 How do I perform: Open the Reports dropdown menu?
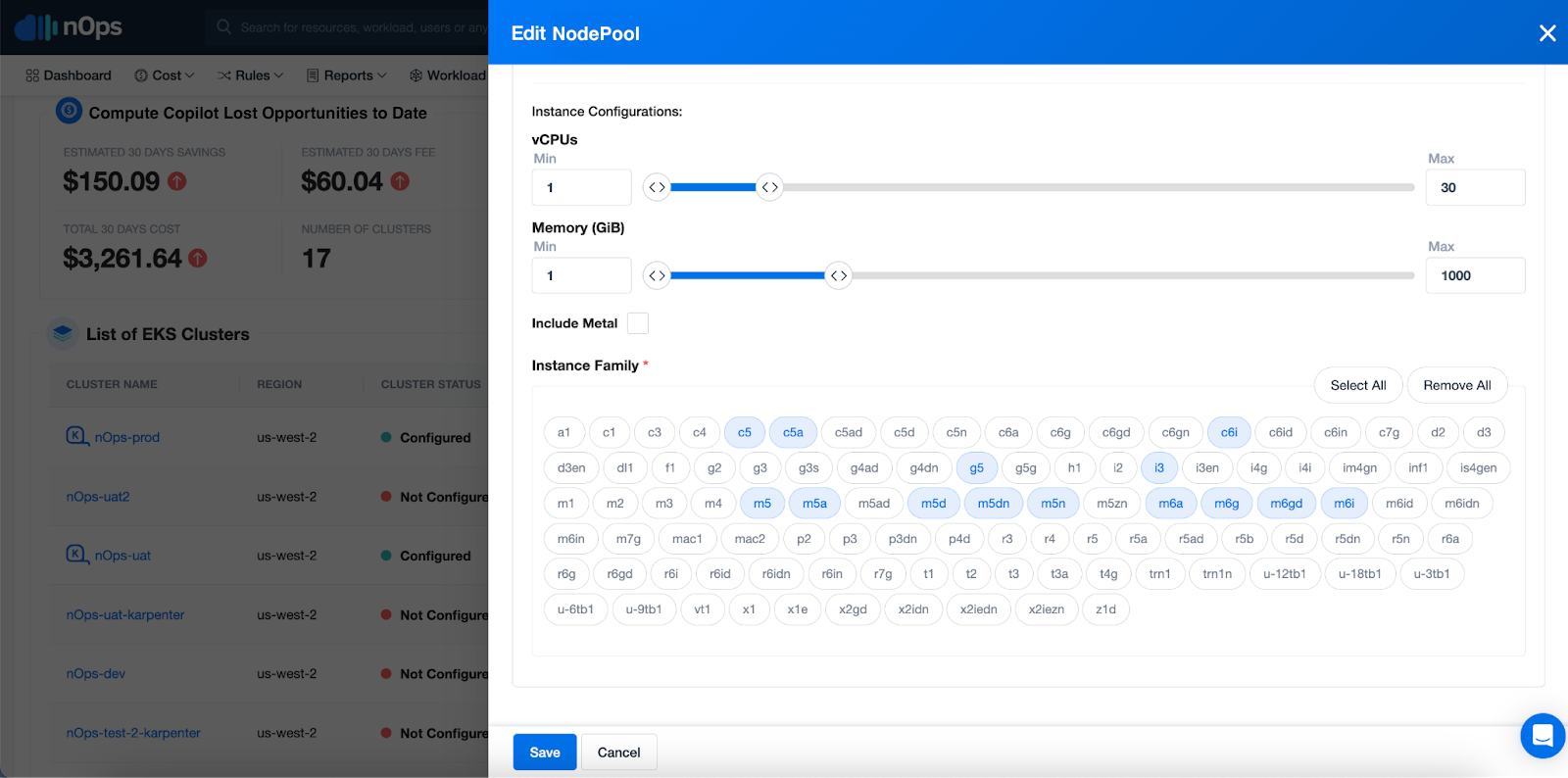(x=347, y=75)
